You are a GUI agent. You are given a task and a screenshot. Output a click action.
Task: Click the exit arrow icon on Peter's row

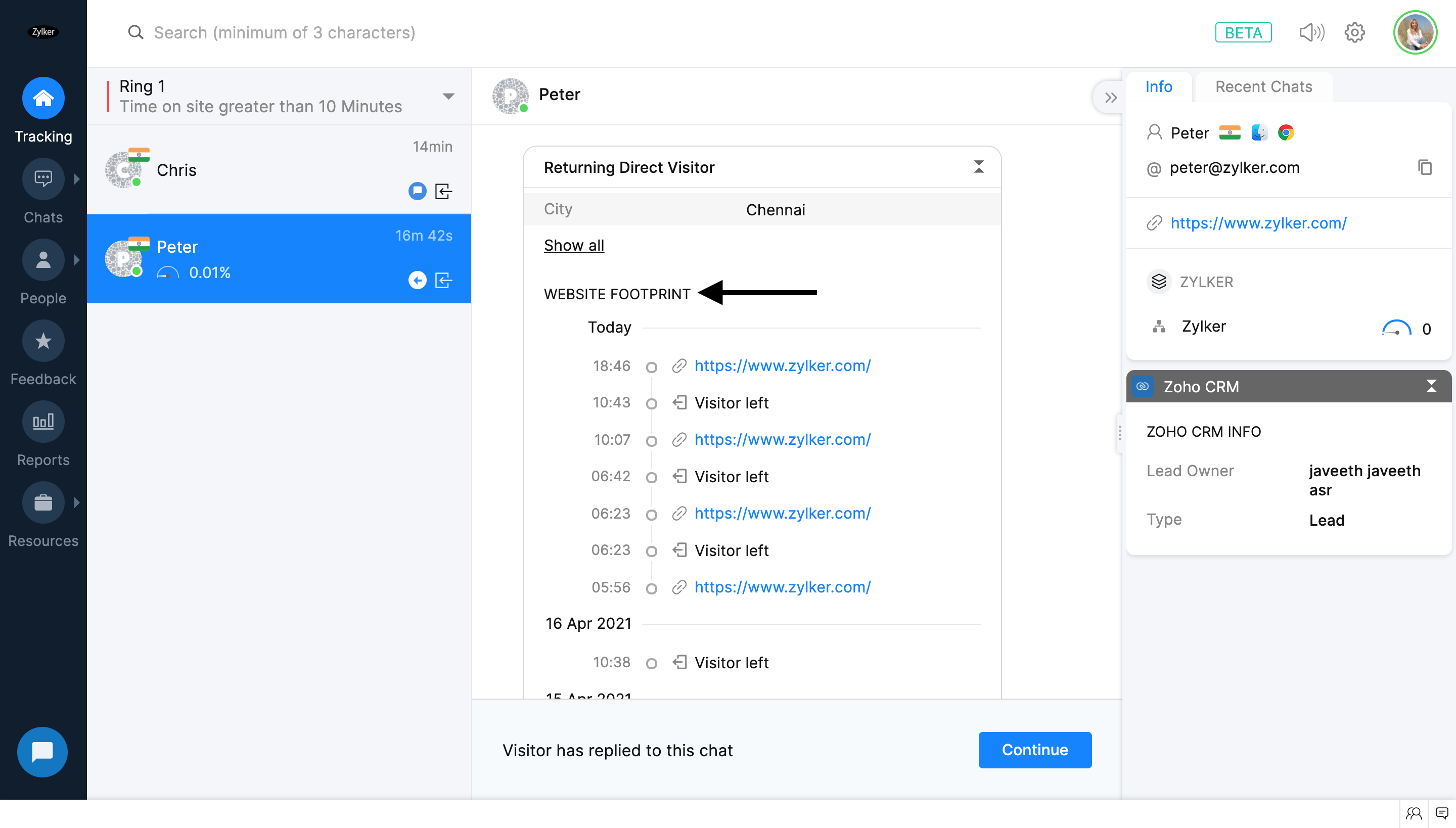[x=444, y=281]
